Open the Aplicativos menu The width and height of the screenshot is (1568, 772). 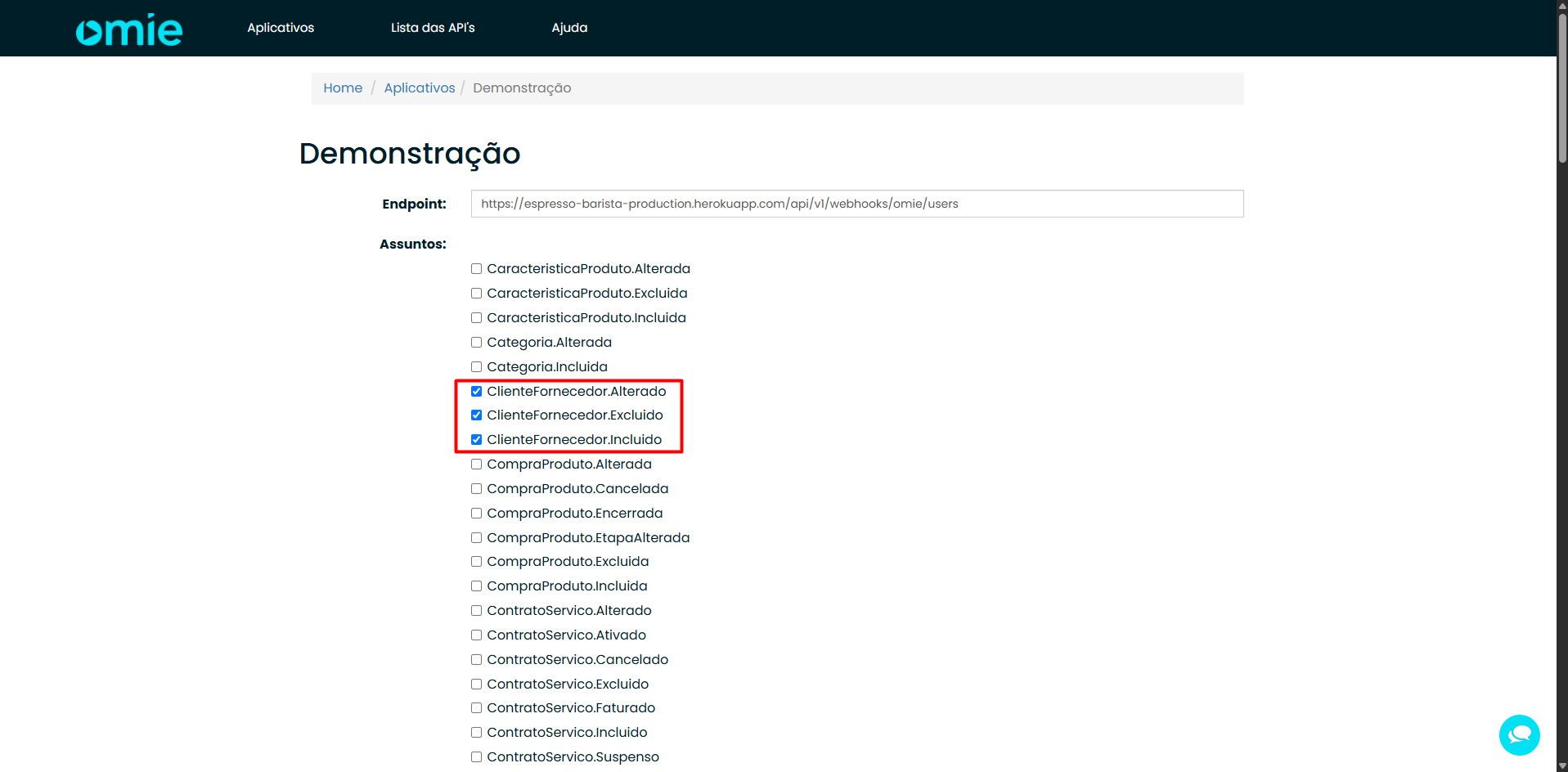281,28
